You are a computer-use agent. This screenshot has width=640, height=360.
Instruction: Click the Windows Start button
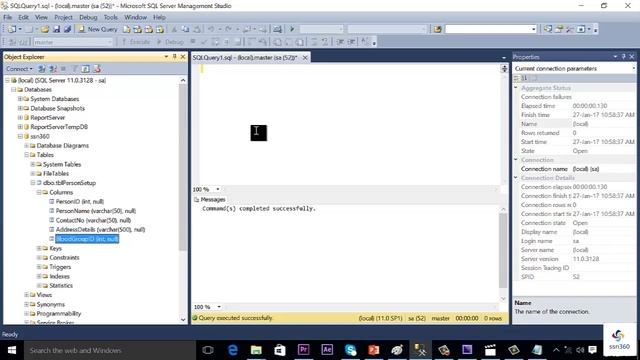pyautogui.click(x=12, y=350)
